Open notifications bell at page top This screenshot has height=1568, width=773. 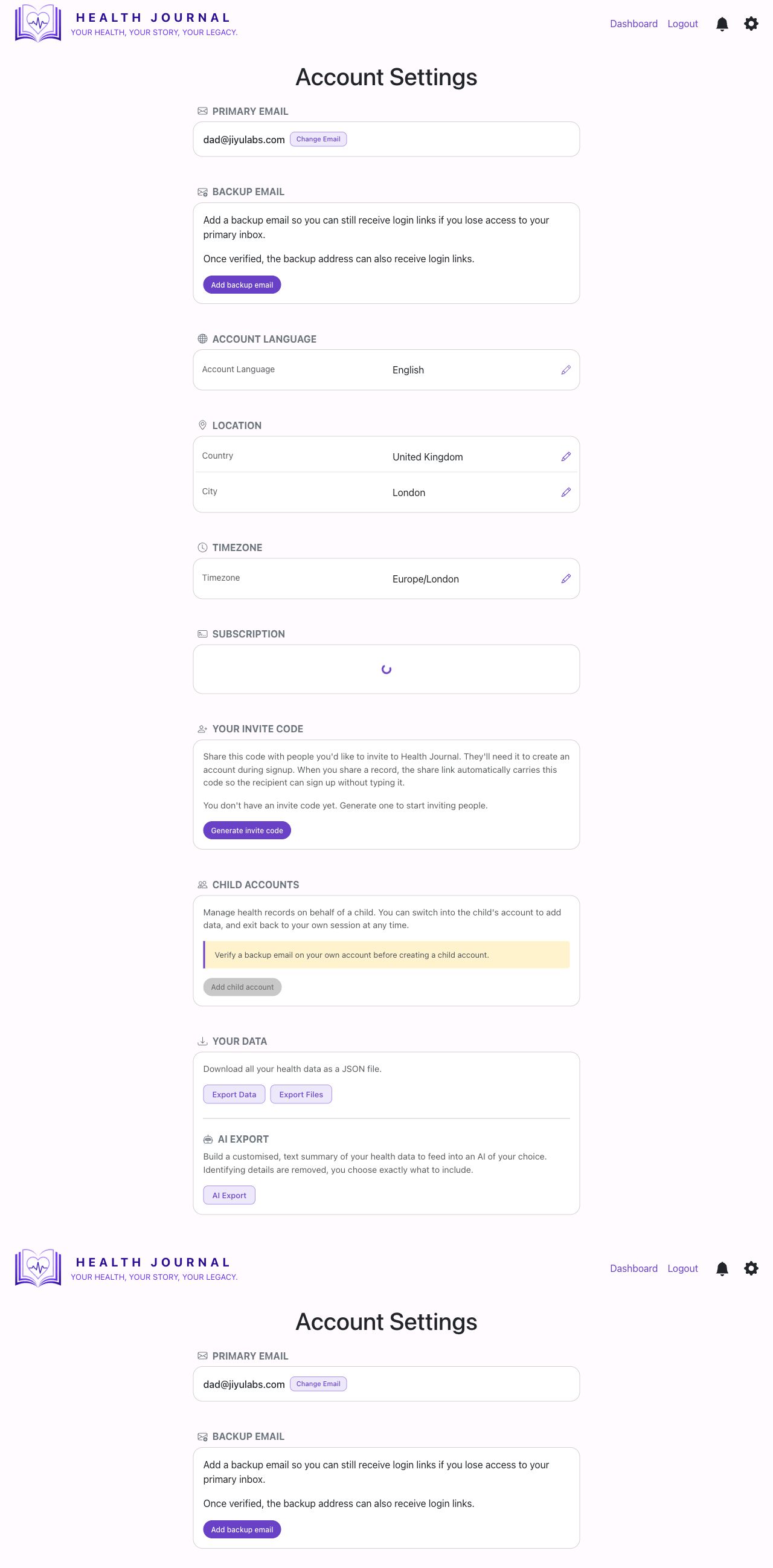[x=722, y=24]
